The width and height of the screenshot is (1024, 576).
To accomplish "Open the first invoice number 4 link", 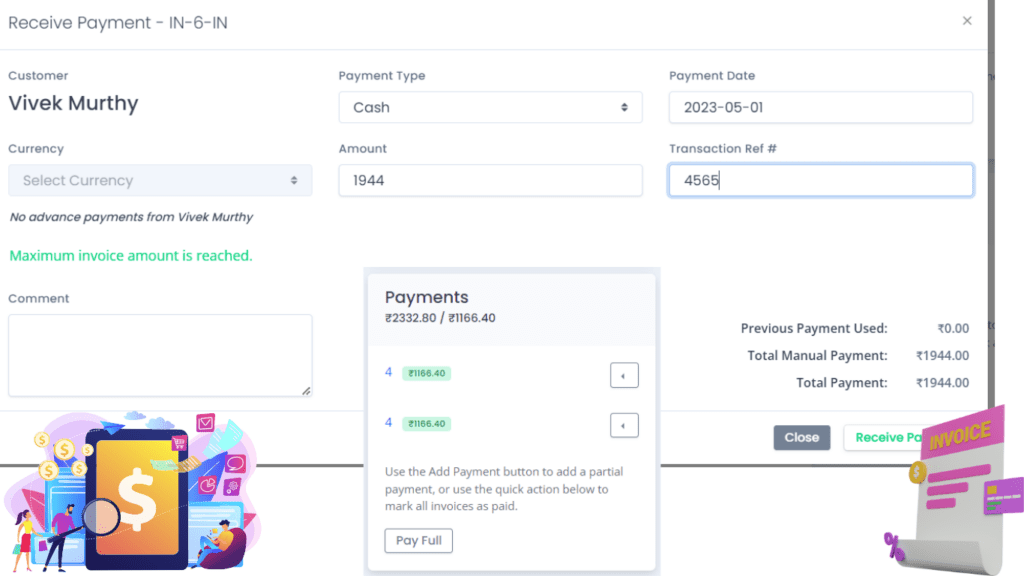I will (389, 372).
